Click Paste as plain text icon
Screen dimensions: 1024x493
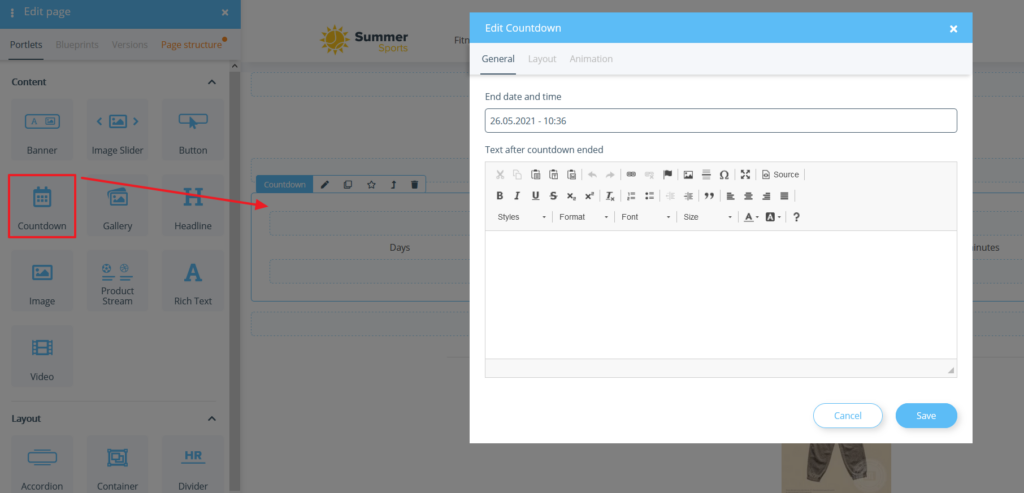click(553, 174)
